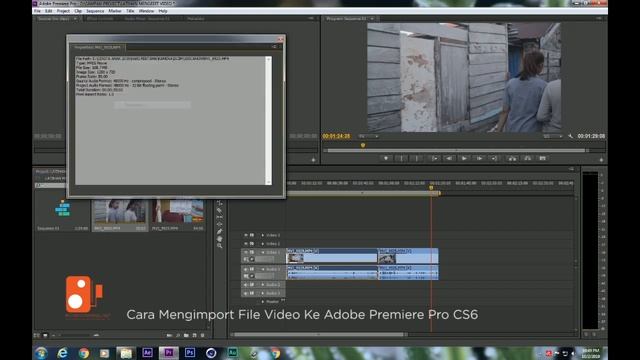Image resolution: width=640 pixels, height=360 pixels.
Task: Collapse the Video 1 track
Action: [263, 252]
